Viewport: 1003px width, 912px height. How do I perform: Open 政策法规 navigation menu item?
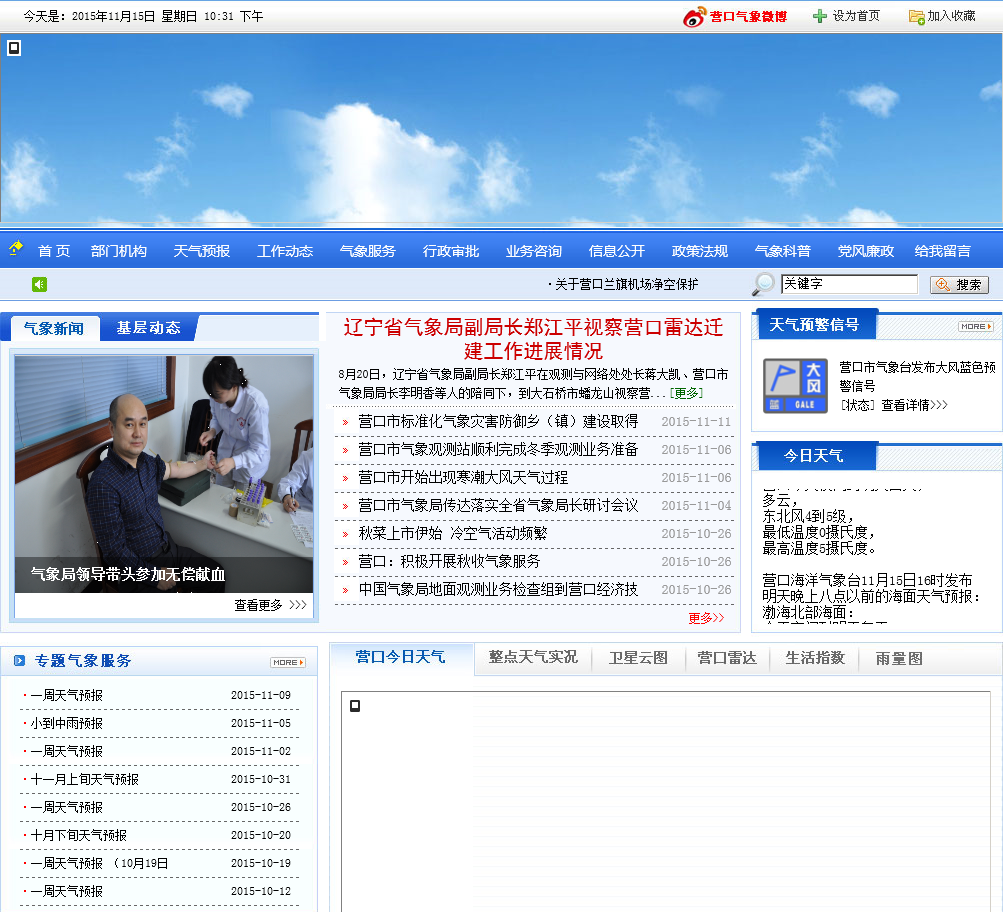coord(700,251)
